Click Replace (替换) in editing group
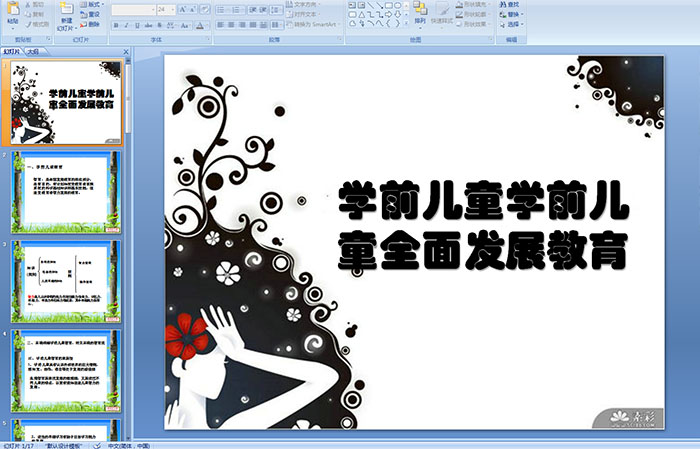 click(x=510, y=14)
